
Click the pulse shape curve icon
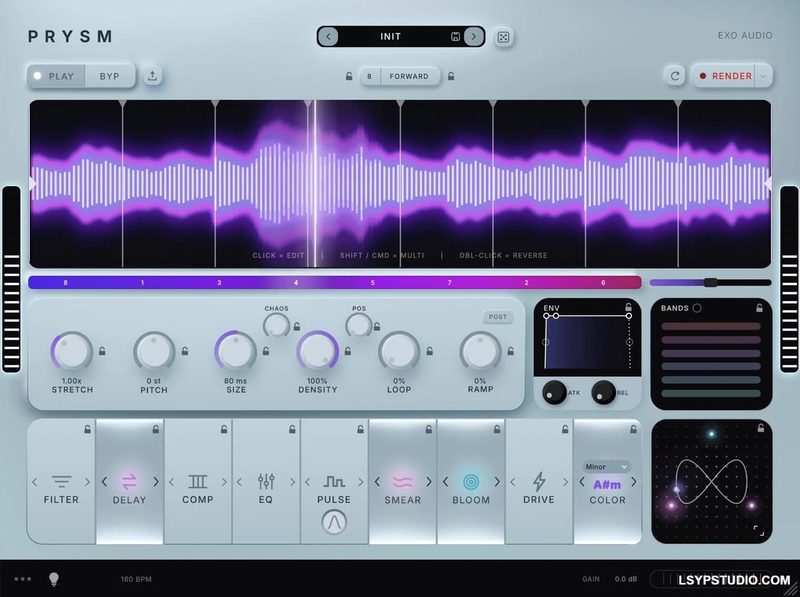click(334, 521)
